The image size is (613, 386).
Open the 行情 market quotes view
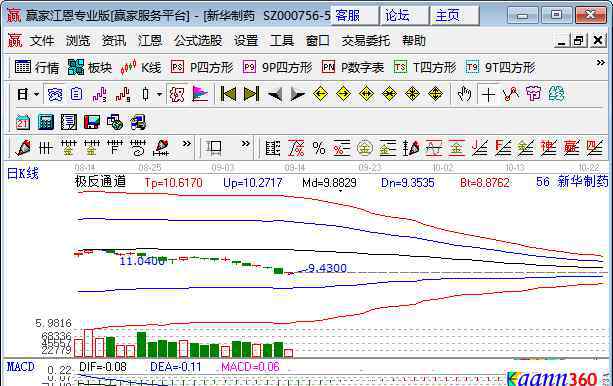point(37,67)
